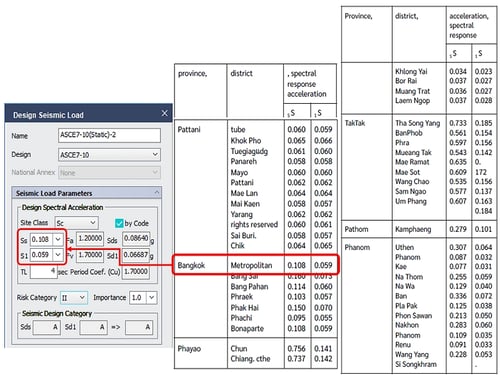Click the Tha Song Yang district entry
500x375 pixels.
(x=418, y=123)
